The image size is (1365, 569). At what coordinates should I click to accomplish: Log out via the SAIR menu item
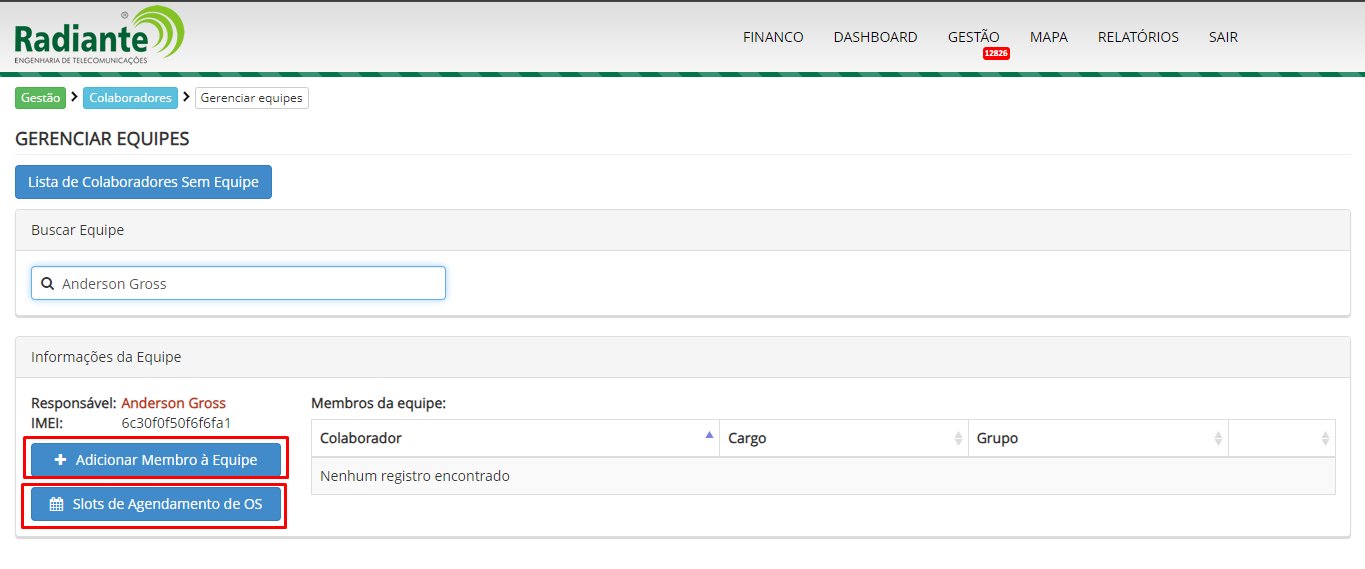[x=1222, y=37]
